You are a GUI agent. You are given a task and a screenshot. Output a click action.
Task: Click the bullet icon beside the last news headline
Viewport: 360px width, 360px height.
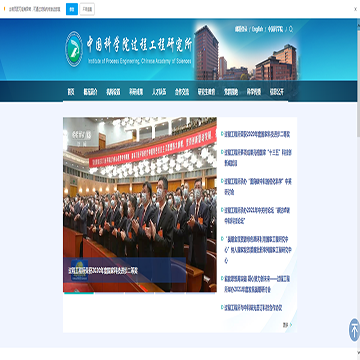pyautogui.click(x=222, y=307)
